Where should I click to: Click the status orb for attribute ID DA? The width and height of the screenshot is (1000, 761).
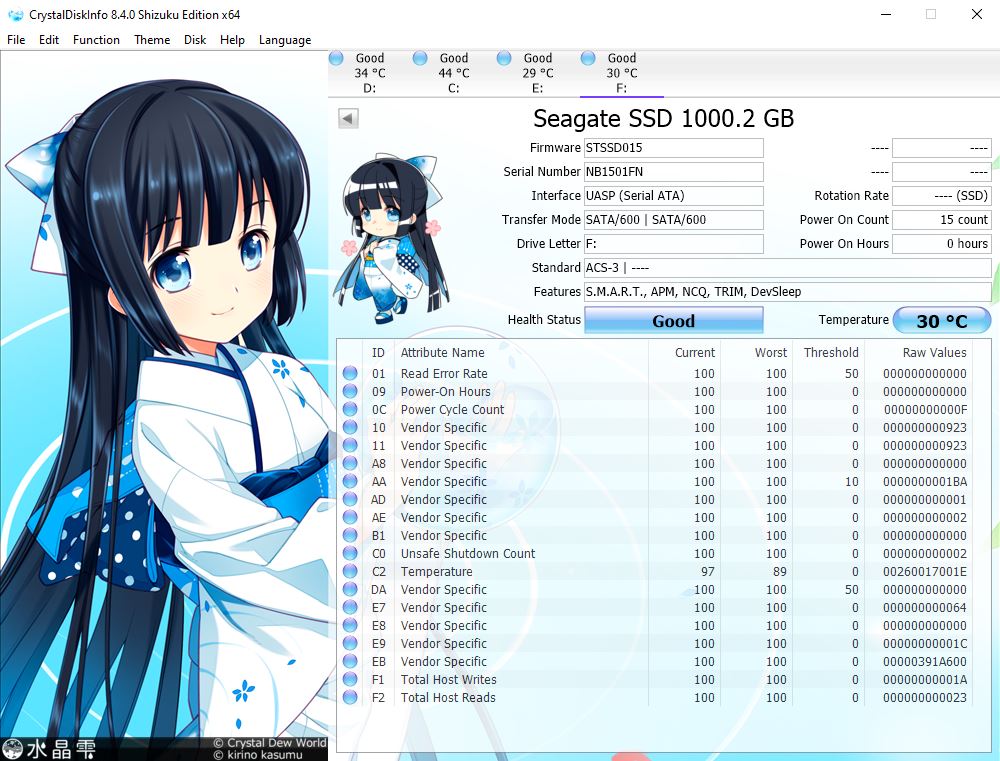(x=350, y=589)
